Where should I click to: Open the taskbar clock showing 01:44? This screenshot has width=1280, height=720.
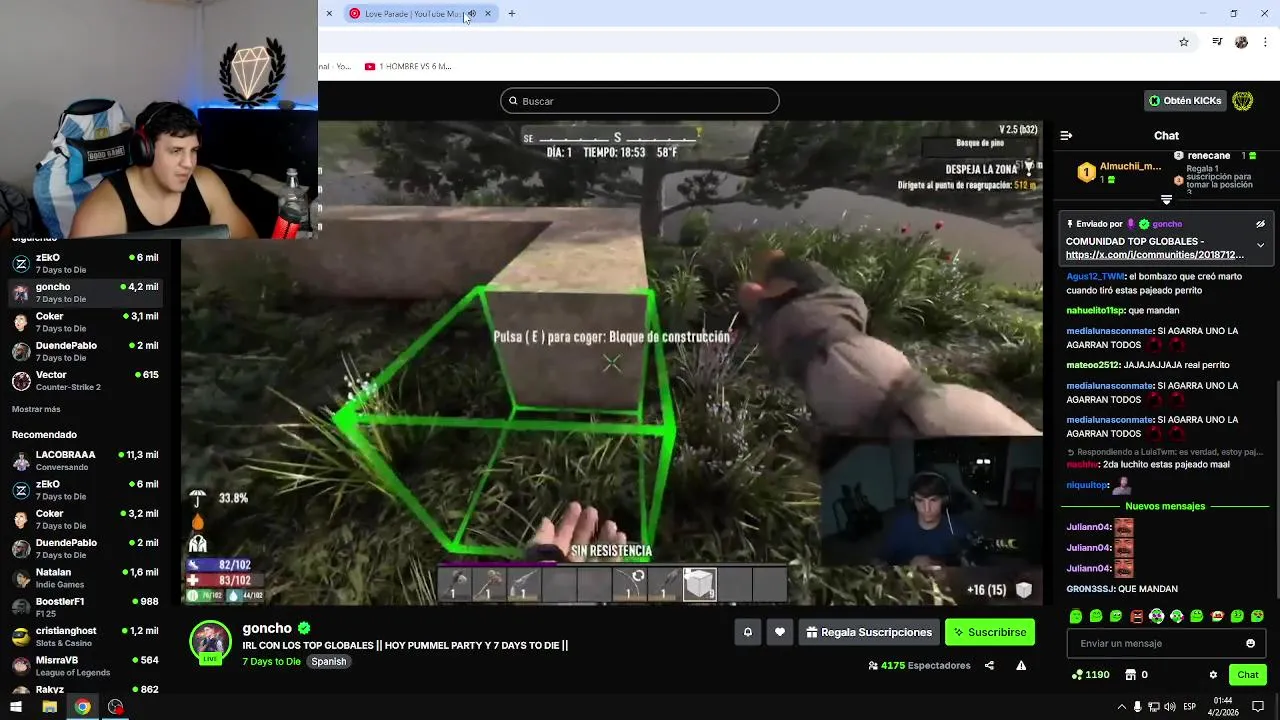click(1223, 706)
